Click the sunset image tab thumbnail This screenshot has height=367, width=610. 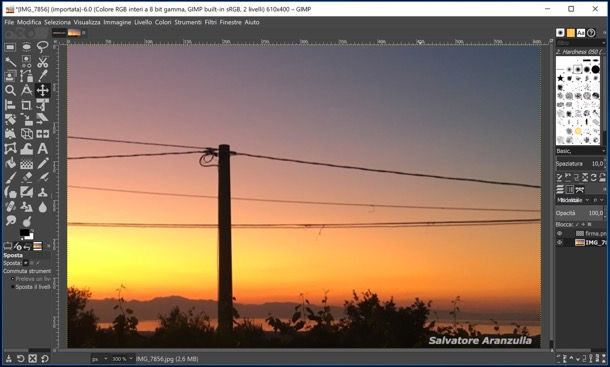point(74,33)
